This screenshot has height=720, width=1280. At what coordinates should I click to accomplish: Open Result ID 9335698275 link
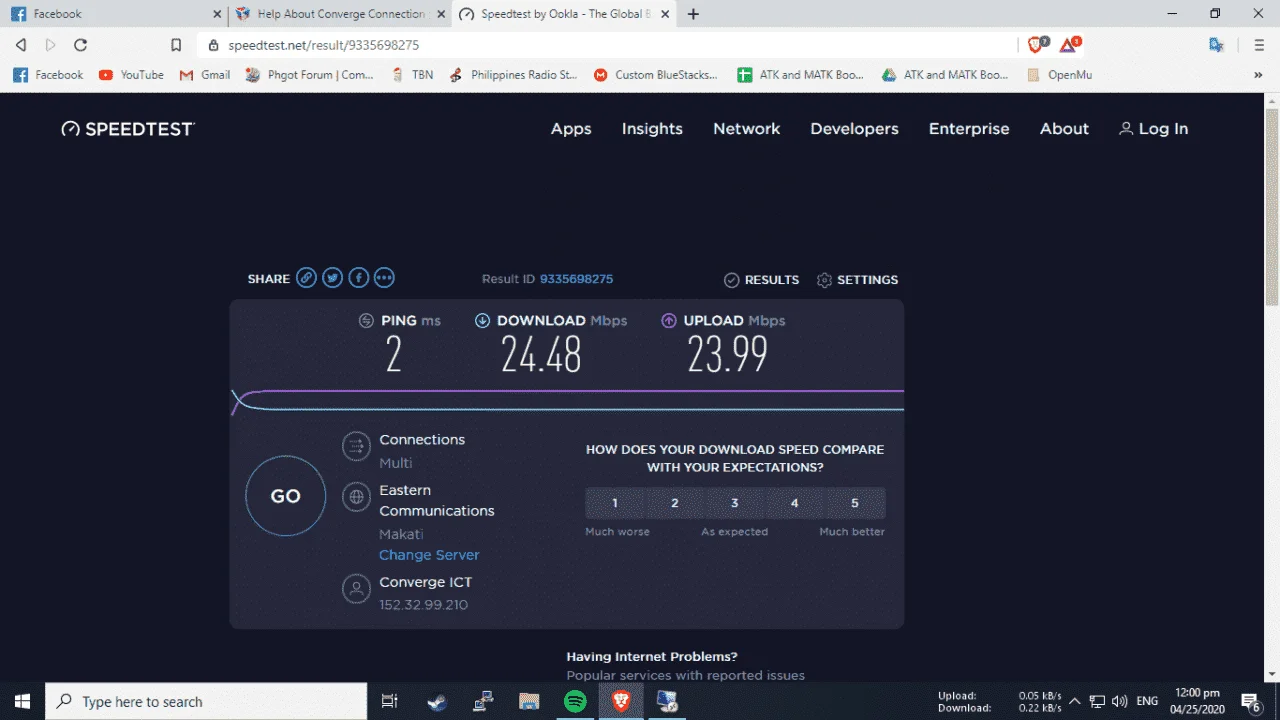pyautogui.click(x=576, y=279)
